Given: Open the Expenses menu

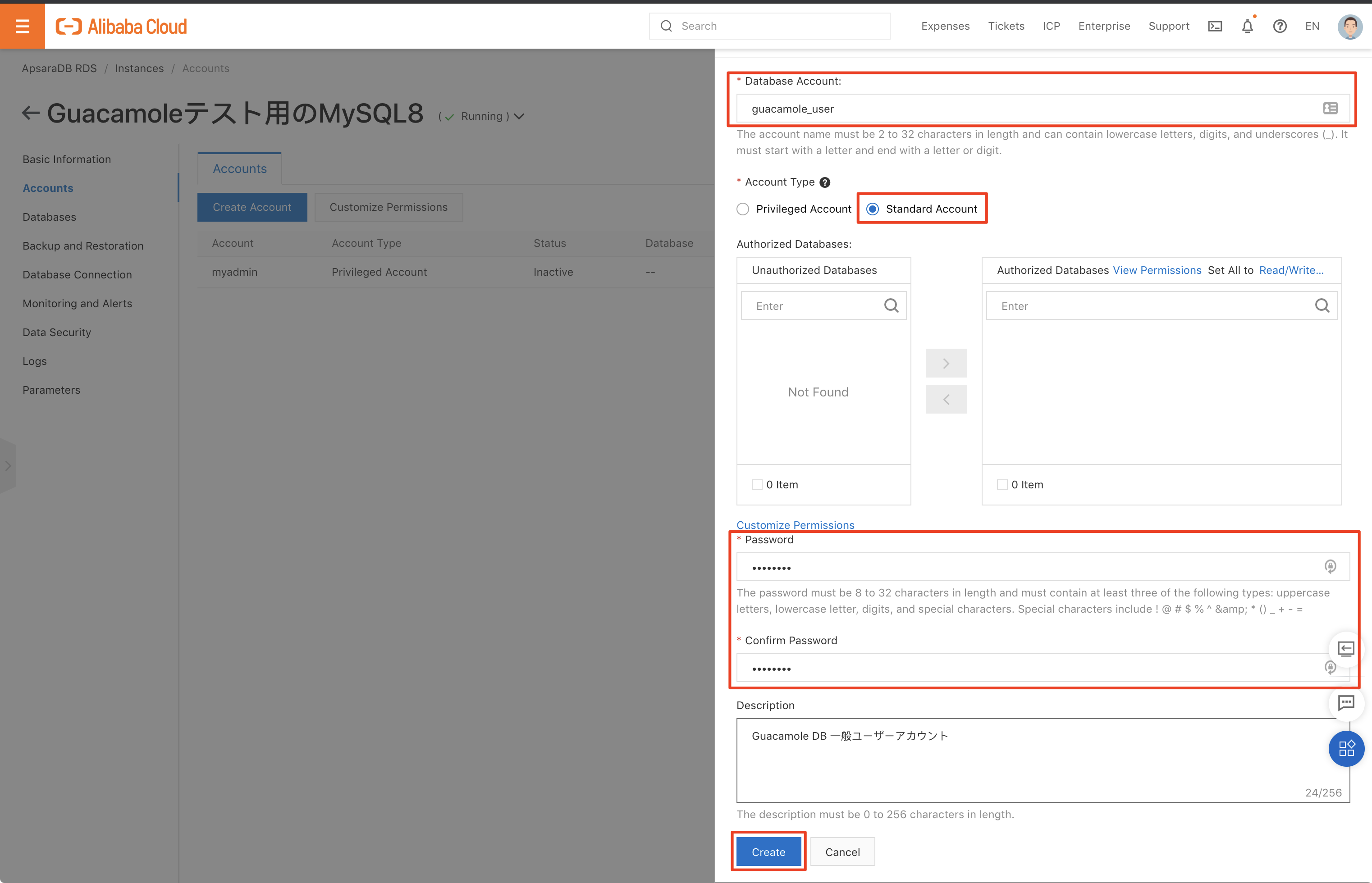Looking at the screenshot, I should click(945, 27).
